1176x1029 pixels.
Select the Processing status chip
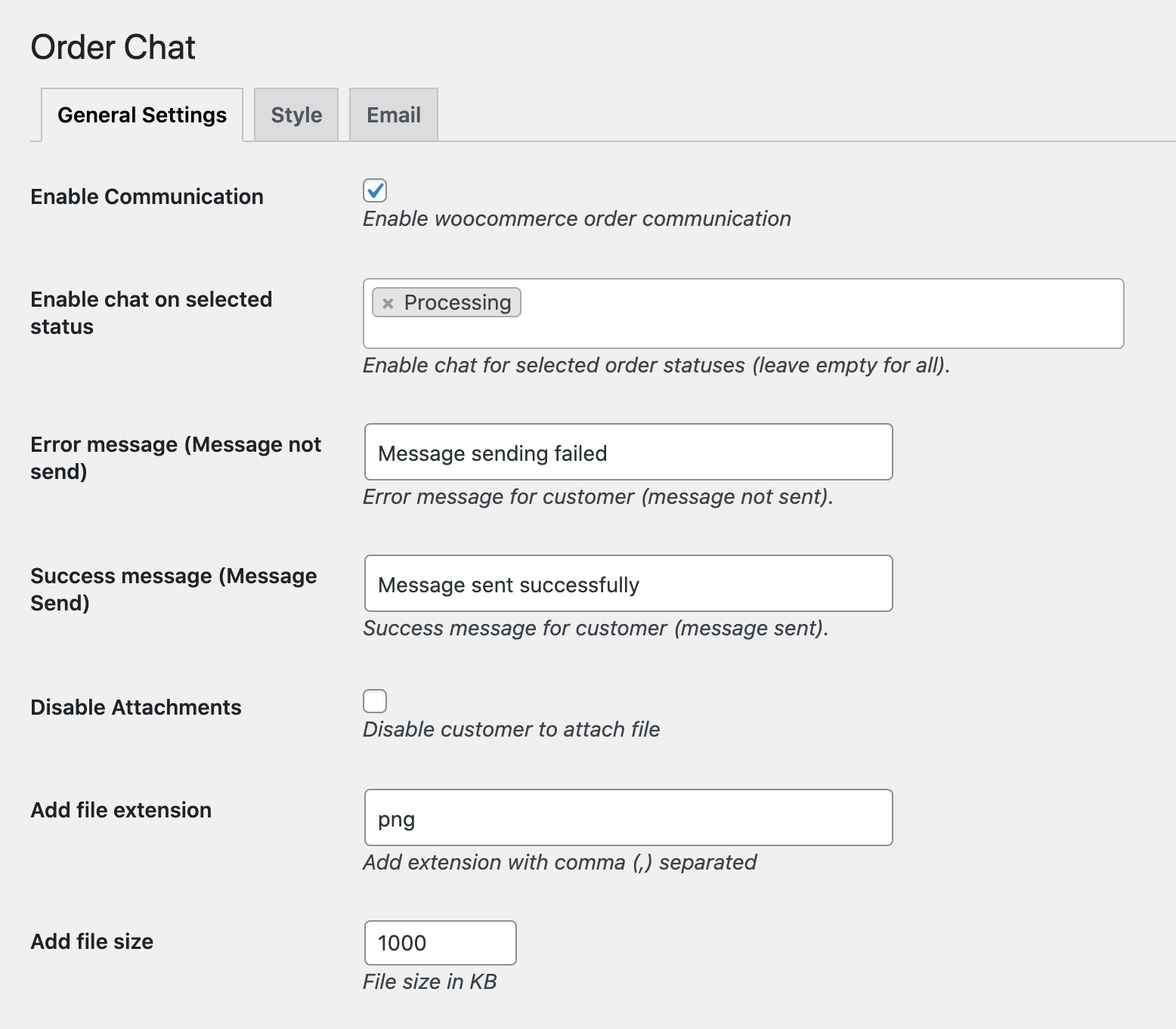(x=447, y=302)
